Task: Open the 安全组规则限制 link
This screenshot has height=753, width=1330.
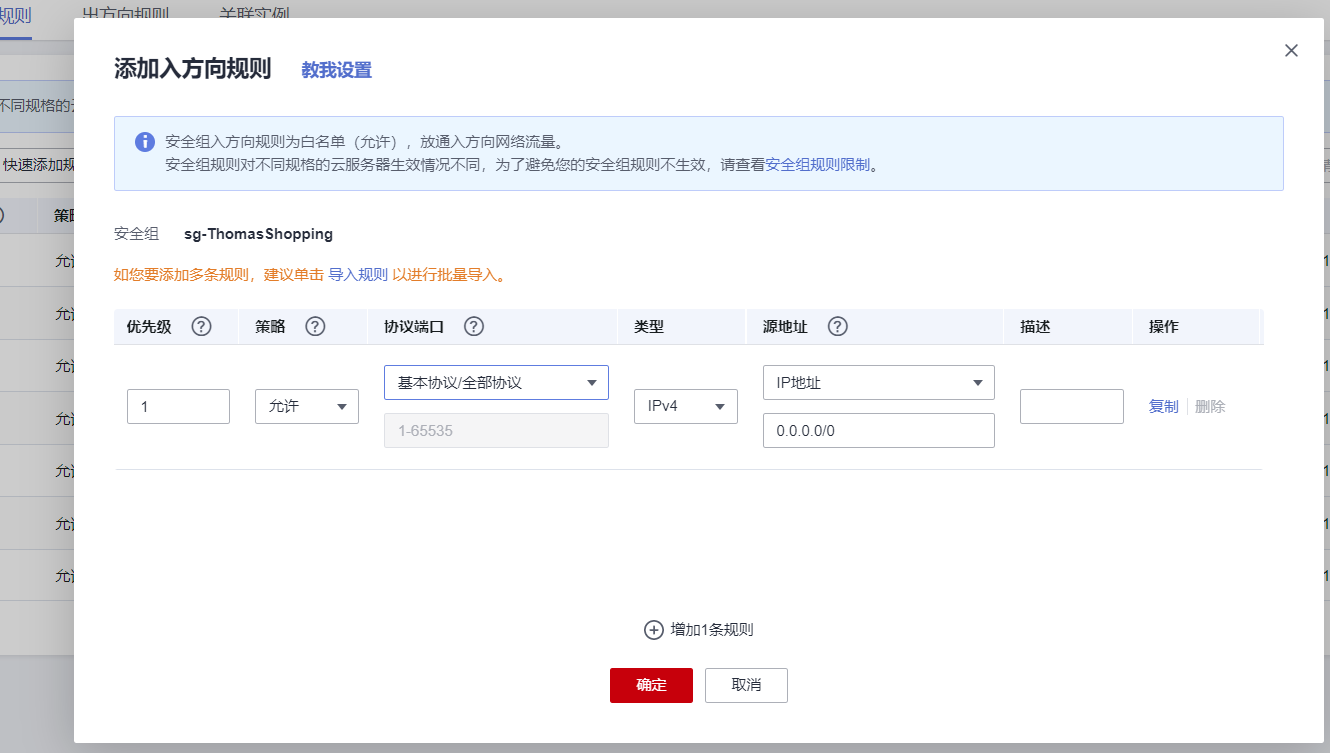Action: [818, 165]
